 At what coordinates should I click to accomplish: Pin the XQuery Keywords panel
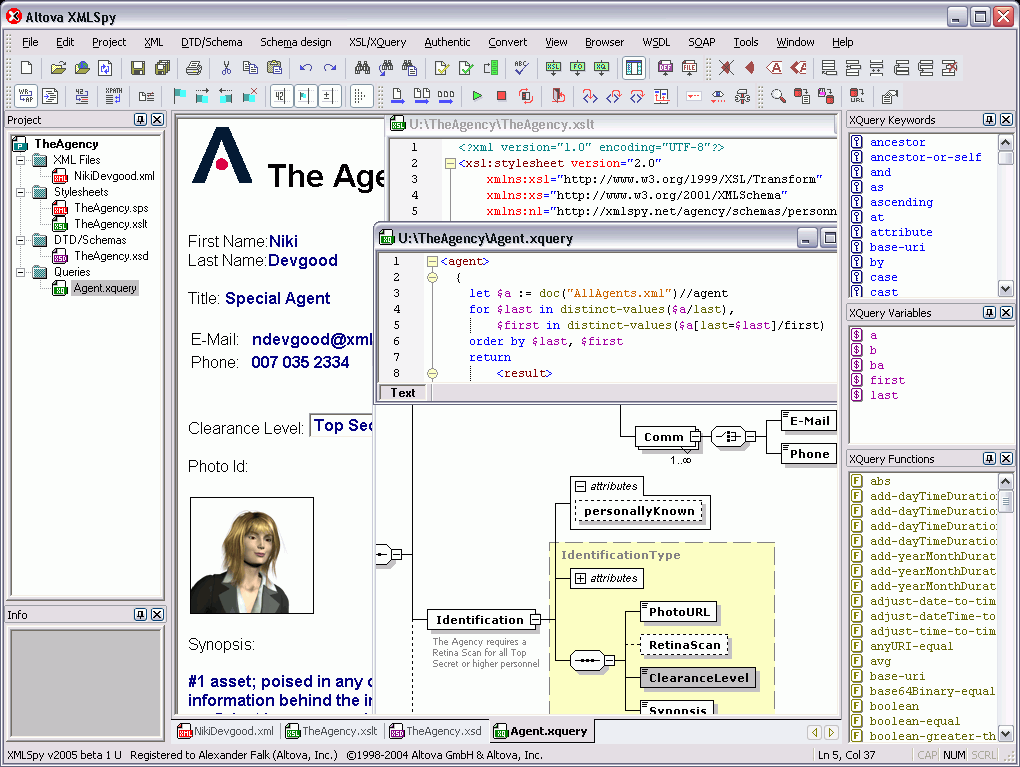pyautogui.click(x=989, y=120)
